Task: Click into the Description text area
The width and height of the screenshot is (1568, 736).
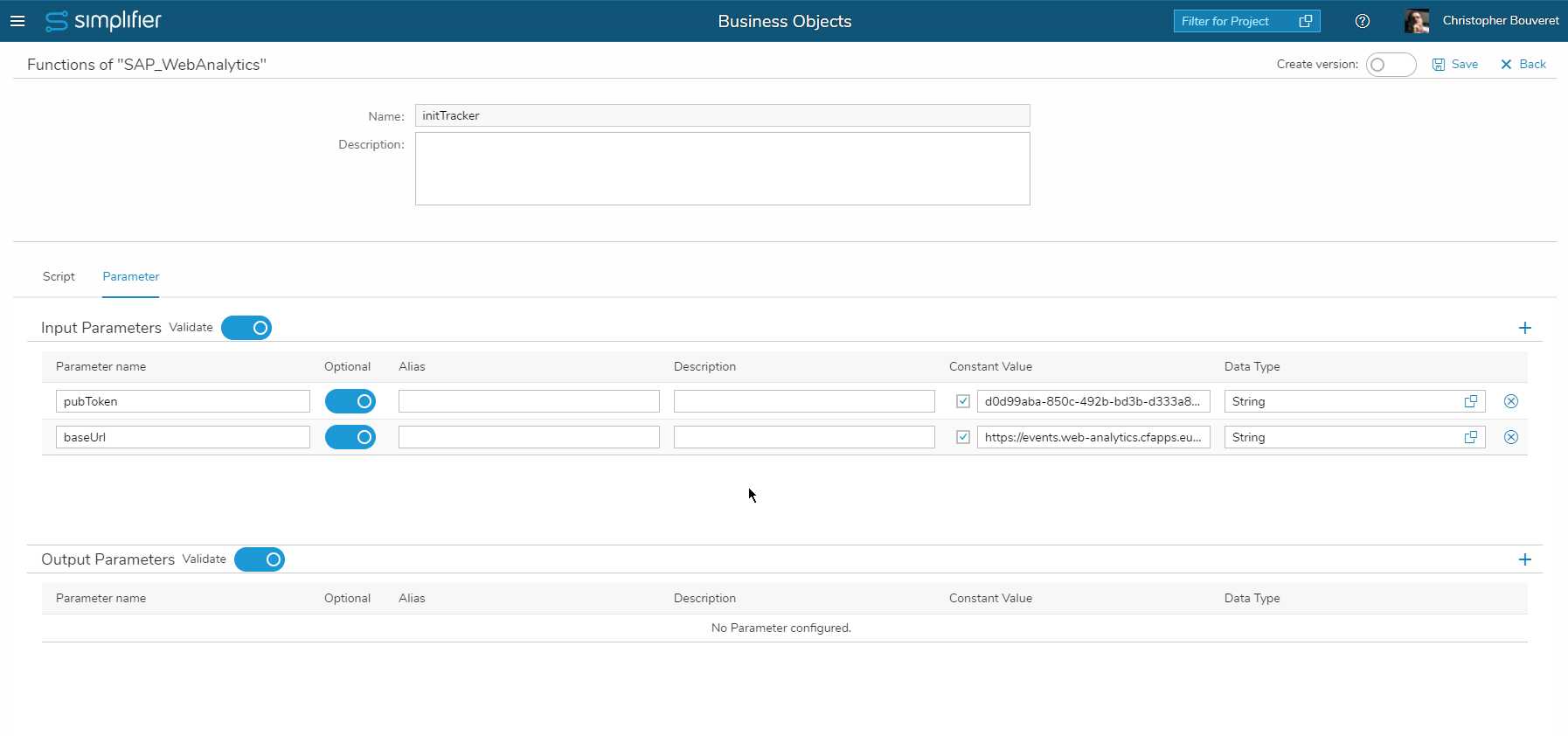Action: 722,169
